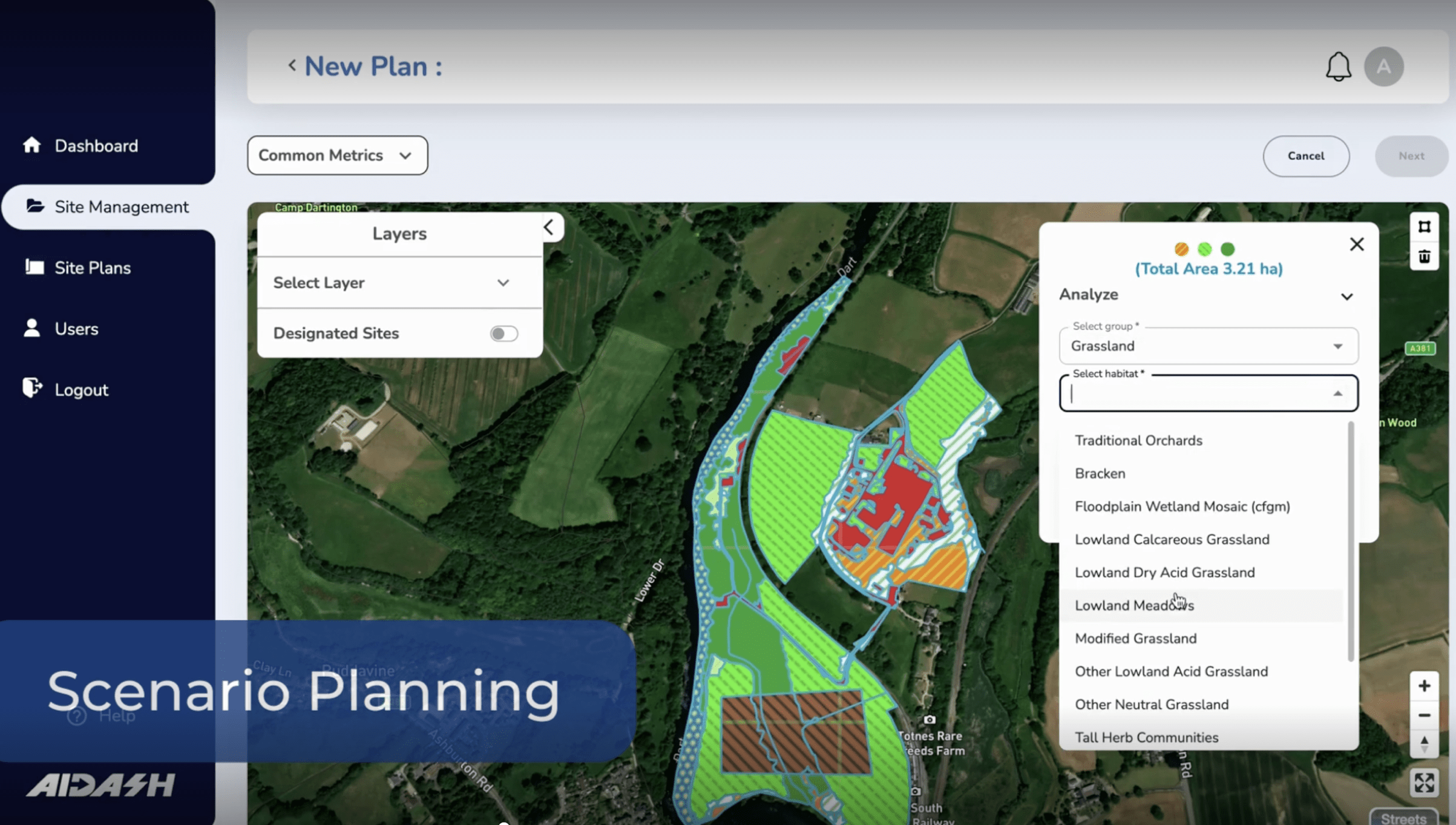The image size is (1456, 825).
Task: Close the Select habitat list via arrow
Action: (1338, 394)
